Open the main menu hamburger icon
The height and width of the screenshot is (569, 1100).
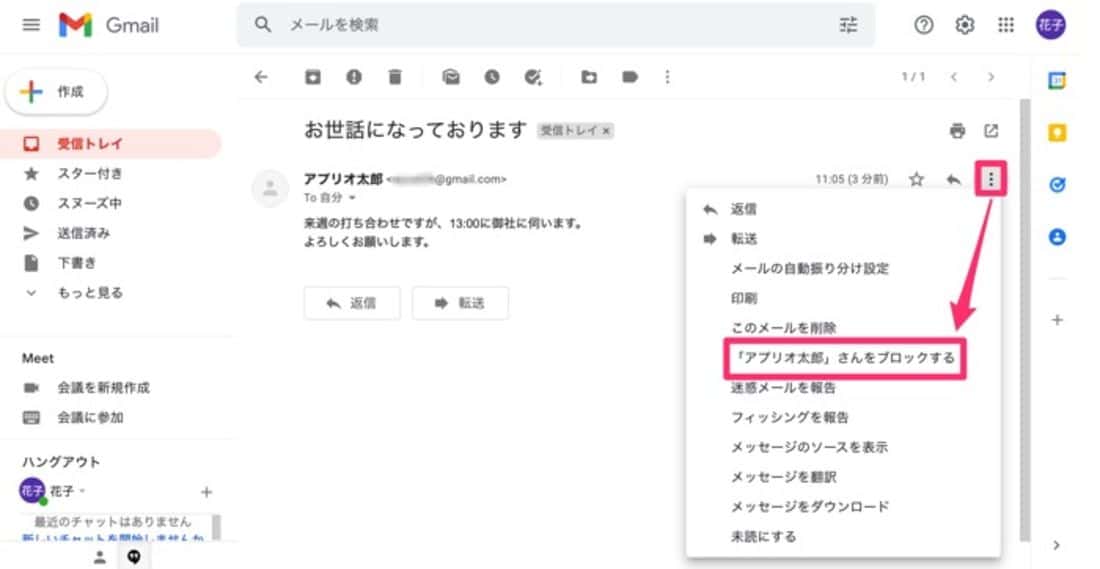click(x=31, y=25)
